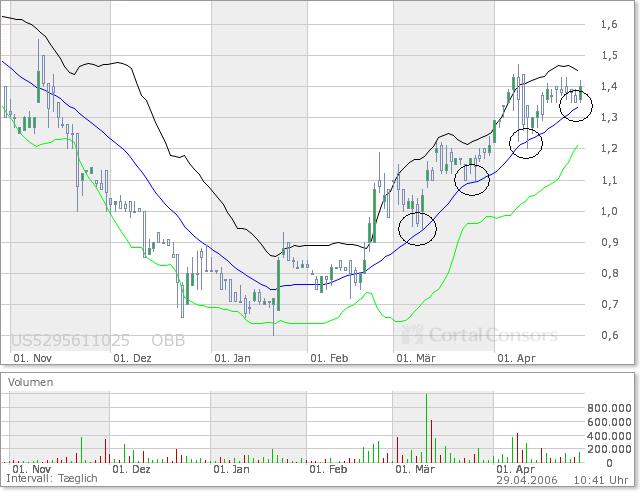Click the rightmost circled marker in late April
640x492 pixels.
click(x=576, y=105)
